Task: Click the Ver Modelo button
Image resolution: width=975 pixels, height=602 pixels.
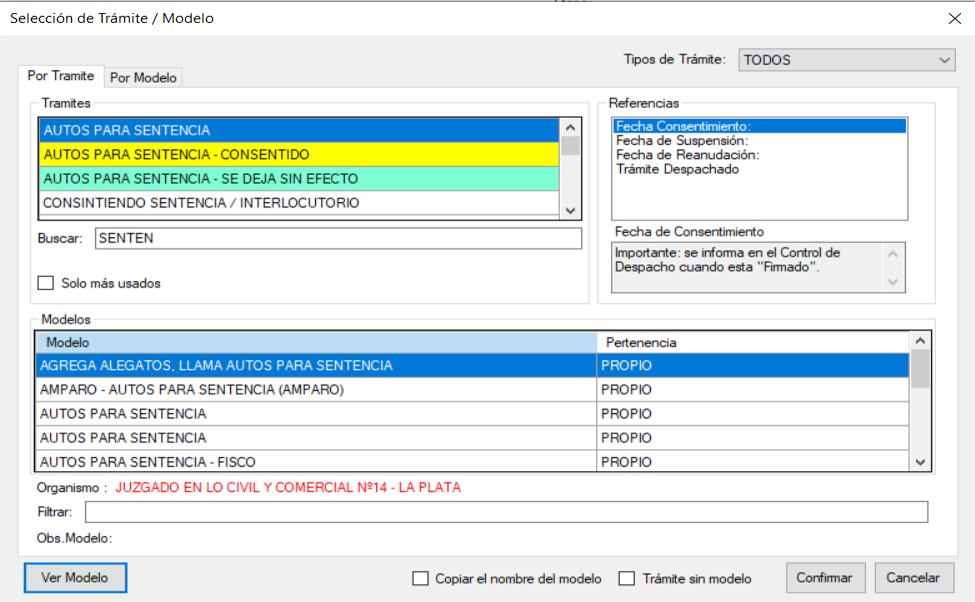Action: click(x=74, y=577)
